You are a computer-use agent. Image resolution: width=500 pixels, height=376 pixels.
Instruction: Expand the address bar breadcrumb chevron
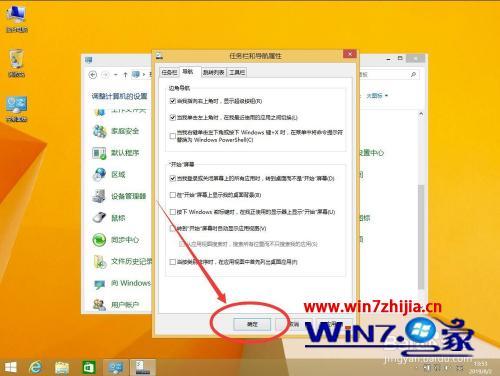pyautogui.click(x=144, y=75)
